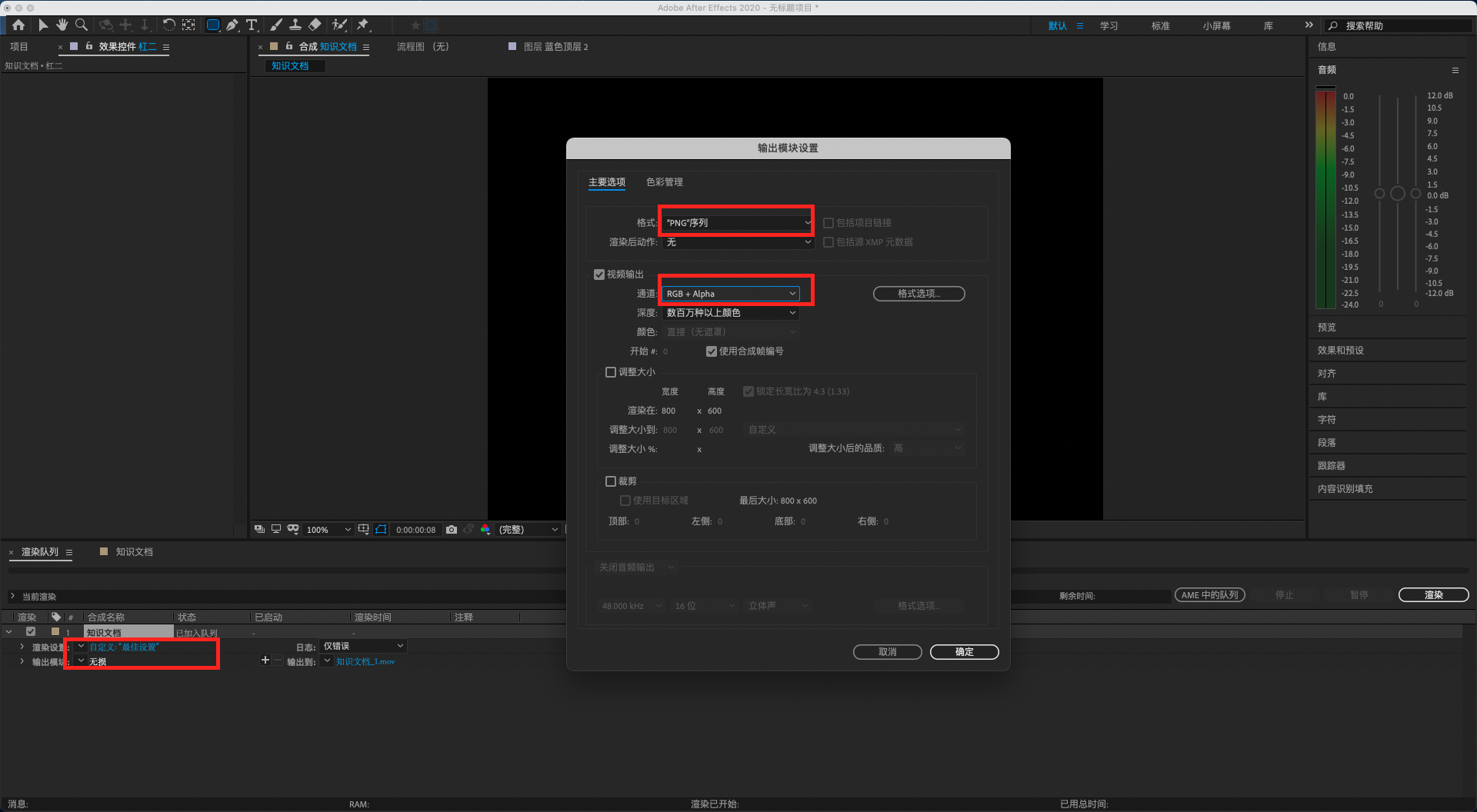This screenshot has width=1477, height=812.
Task: Click the Unified Camera orbit tool
Action: click(x=106, y=25)
